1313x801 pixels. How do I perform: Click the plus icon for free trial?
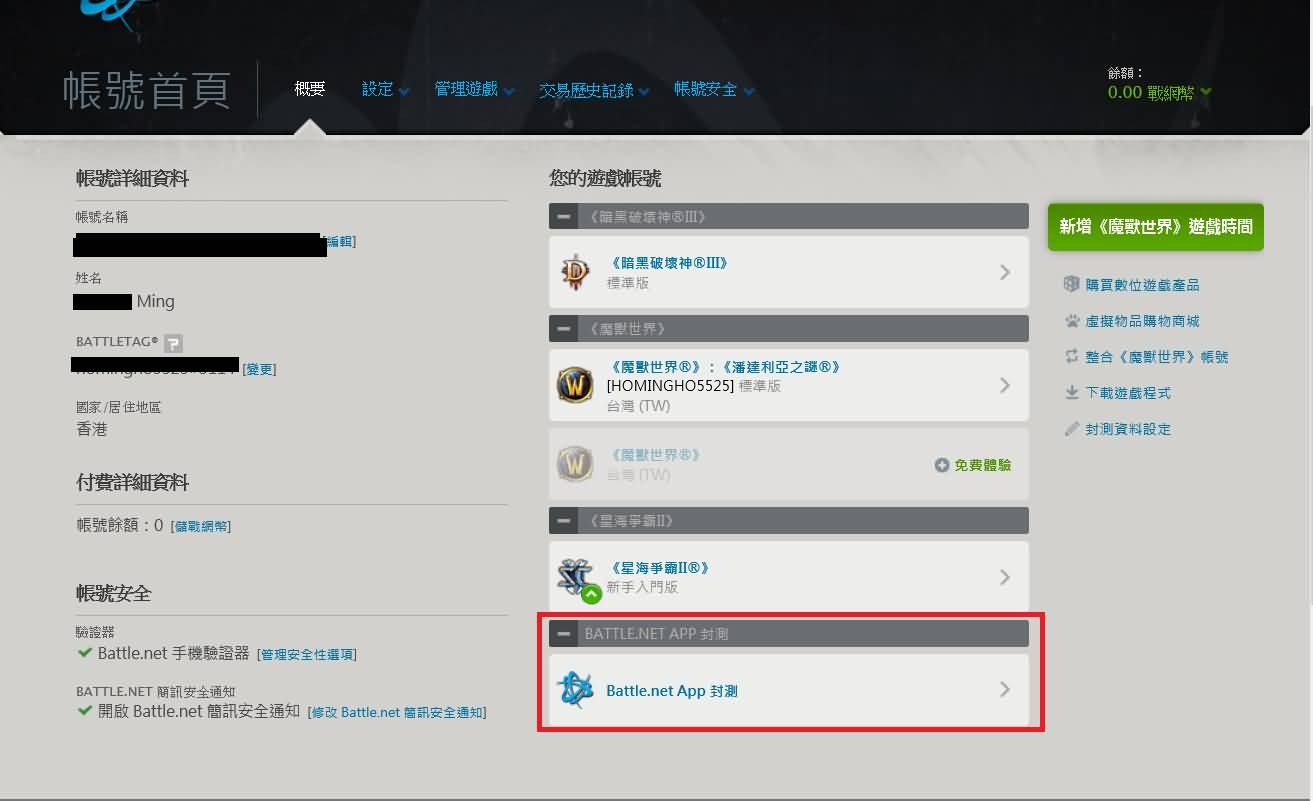click(x=941, y=465)
